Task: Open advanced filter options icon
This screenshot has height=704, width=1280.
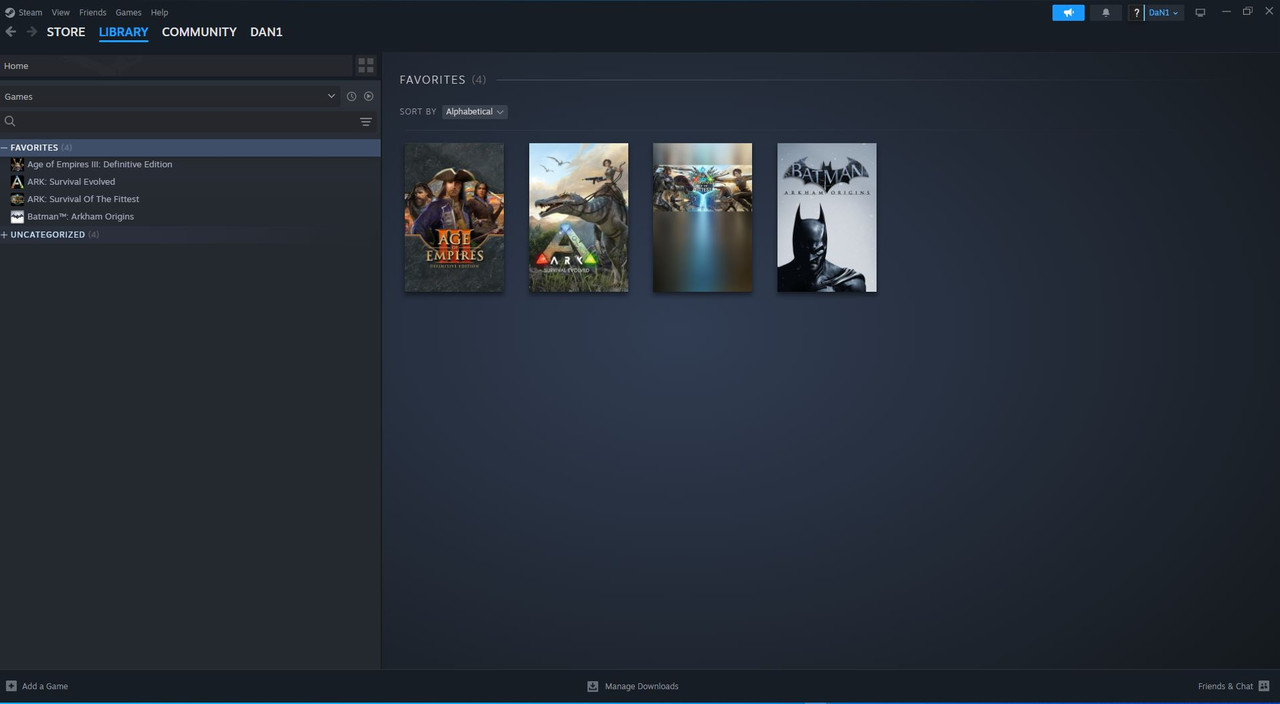Action: [x=366, y=122]
